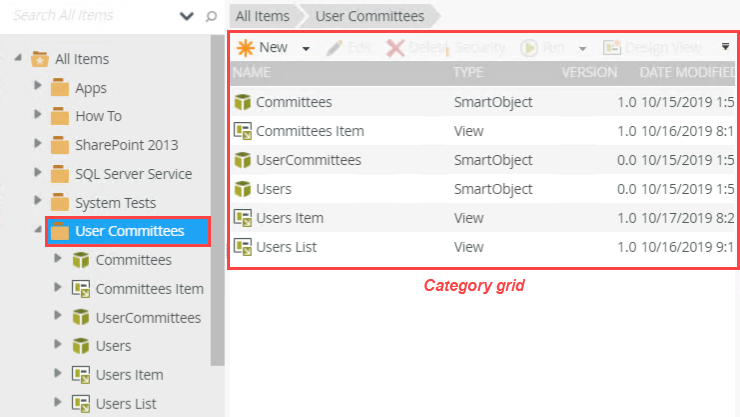Select User Committees breadcrumb

[x=369, y=16]
